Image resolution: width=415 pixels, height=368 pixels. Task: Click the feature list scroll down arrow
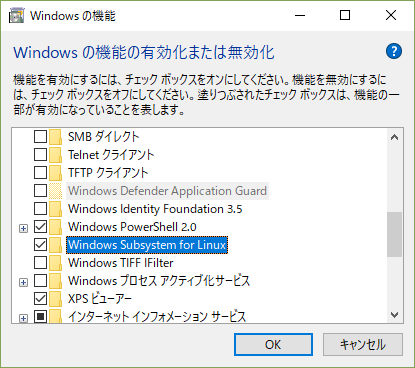click(x=395, y=314)
